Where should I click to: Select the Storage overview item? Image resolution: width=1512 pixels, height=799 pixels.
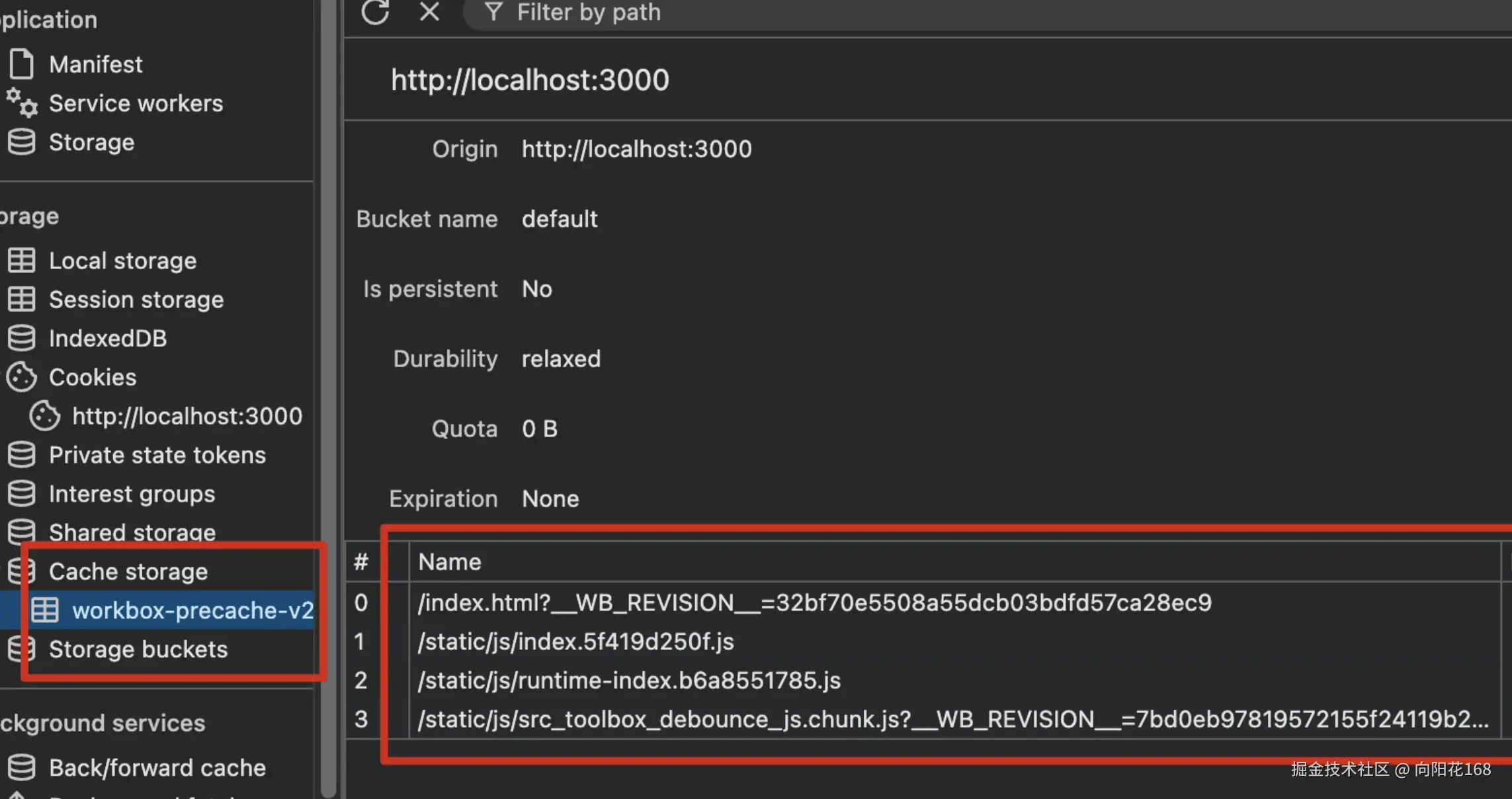(91, 142)
